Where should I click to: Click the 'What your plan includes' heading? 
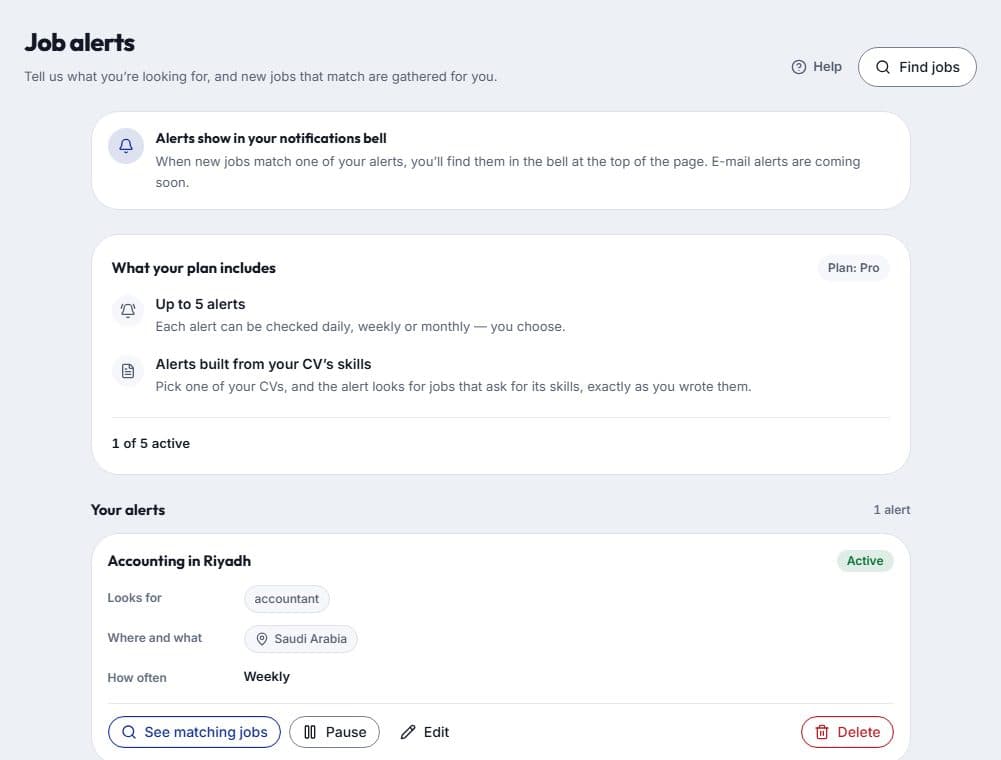193,268
